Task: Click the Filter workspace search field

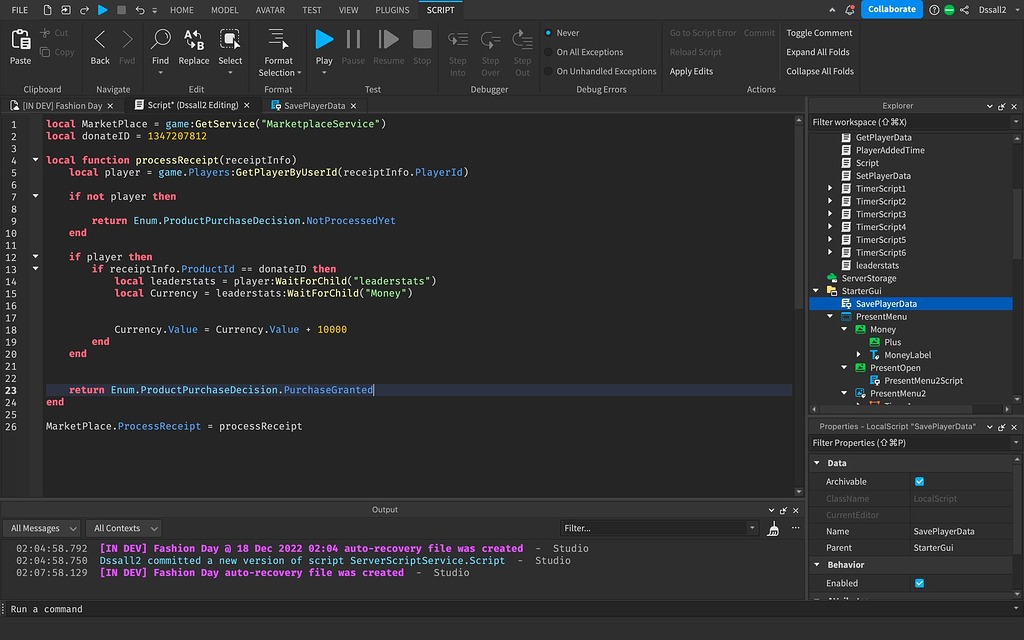Action: pyautogui.click(x=900, y=120)
